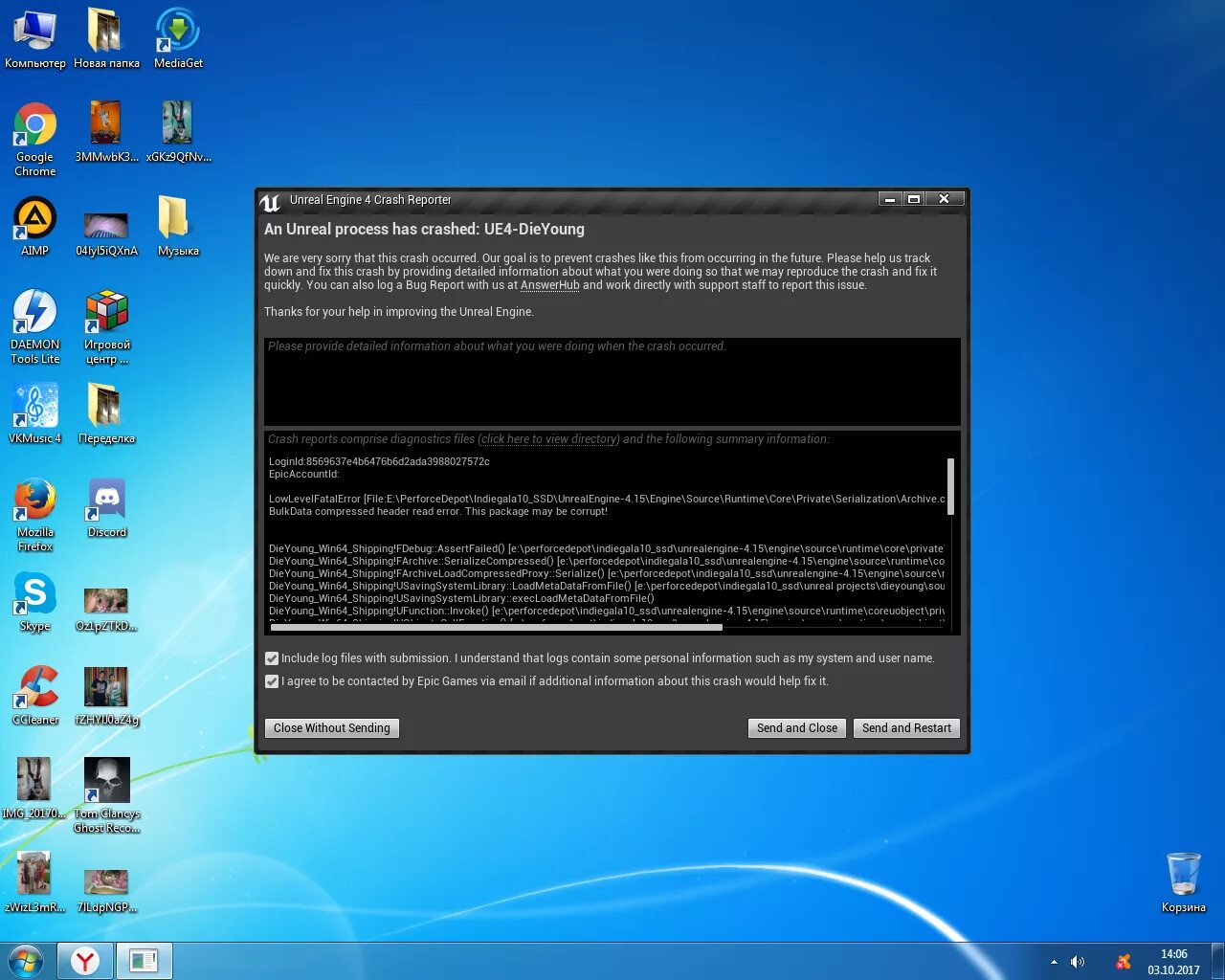Launch the Skype shortcut
This screenshot has width=1225, height=980.
point(35,601)
